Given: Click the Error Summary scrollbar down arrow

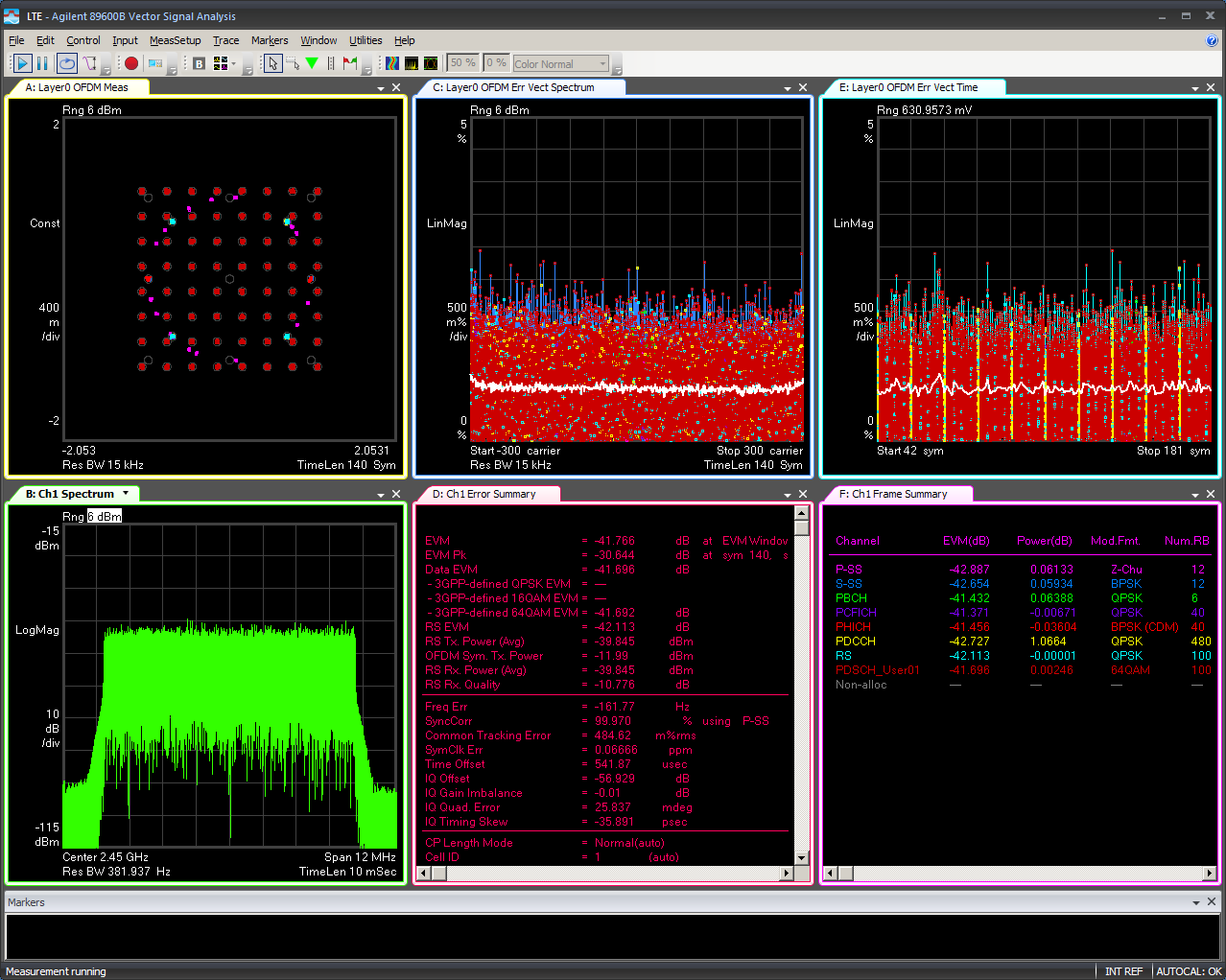Looking at the screenshot, I should (x=802, y=858).
